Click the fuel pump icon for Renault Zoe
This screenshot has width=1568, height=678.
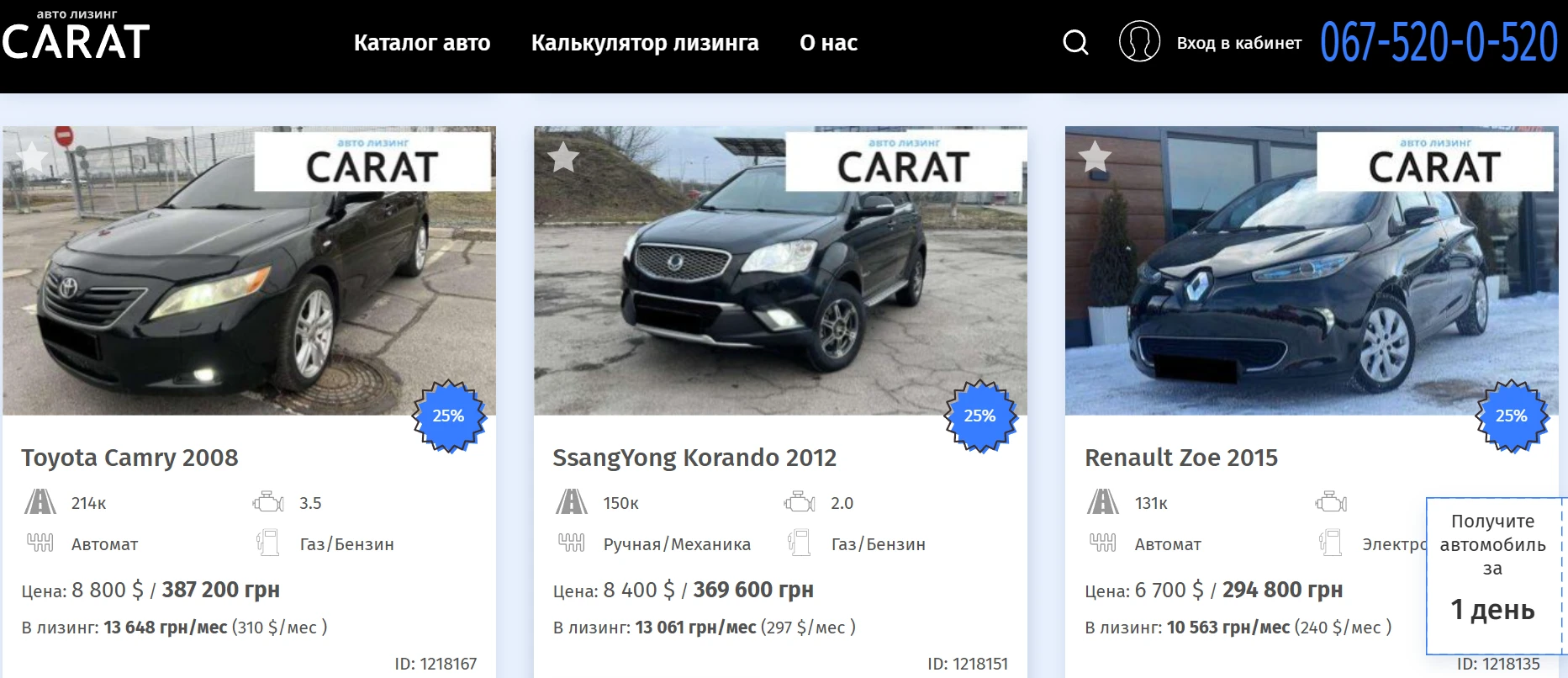tap(1330, 543)
